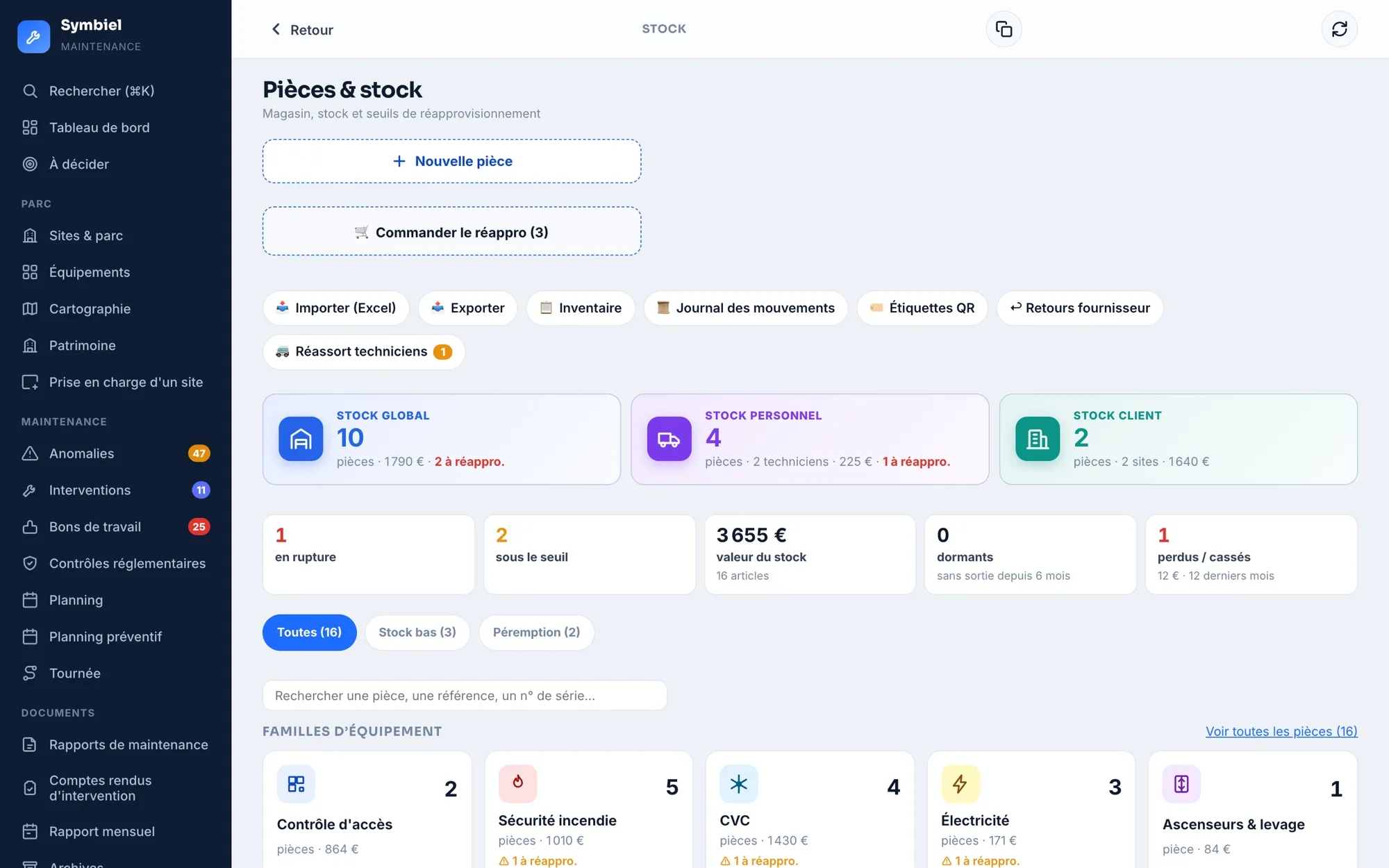This screenshot has width=1389, height=868.
Task: Click the Symbiel wrench logo icon
Action: [33, 36]
